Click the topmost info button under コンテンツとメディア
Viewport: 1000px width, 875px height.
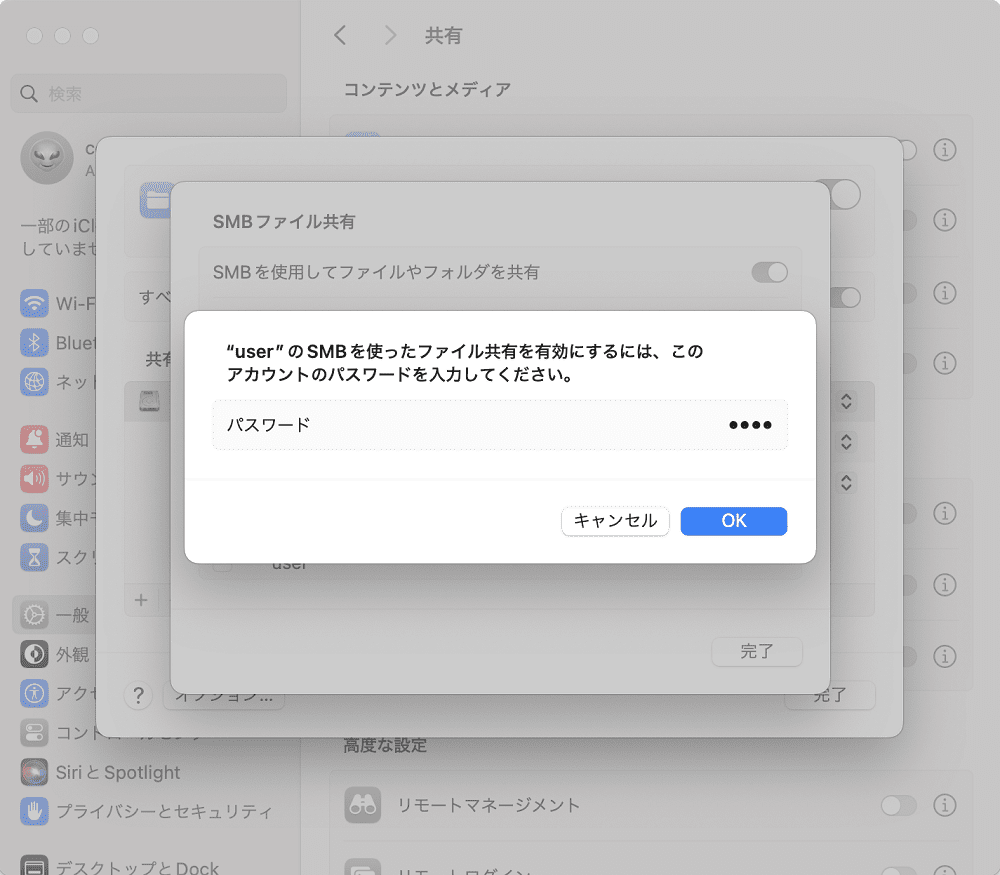945,150
